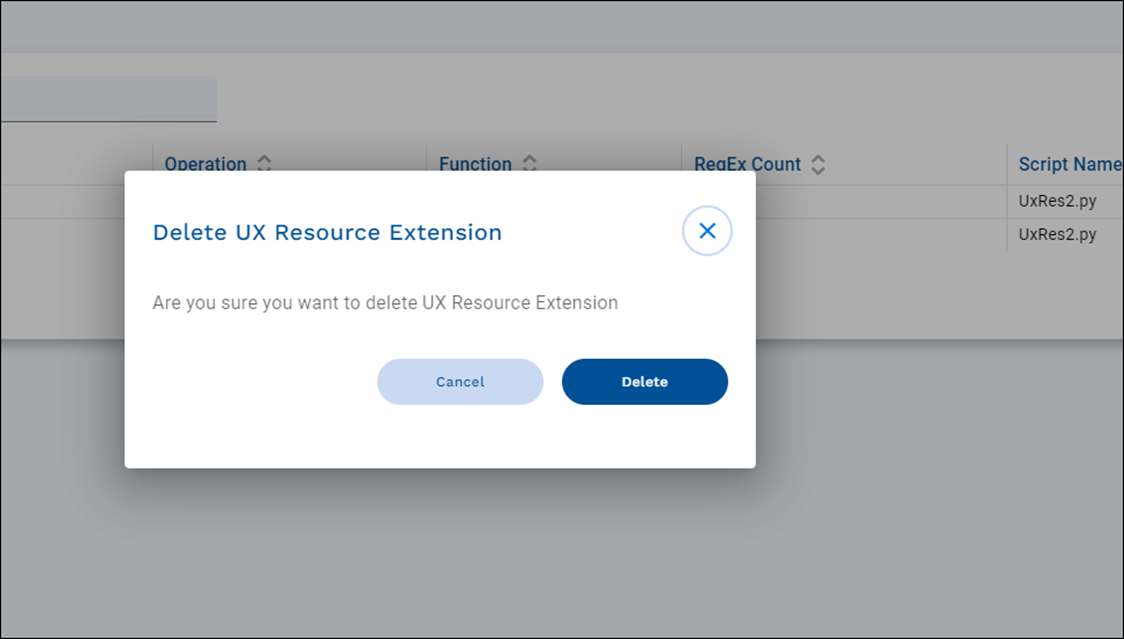Viewport: 1124px width, 639px height.
Task: Click the search input field above the table
Action: coord(108,99)
